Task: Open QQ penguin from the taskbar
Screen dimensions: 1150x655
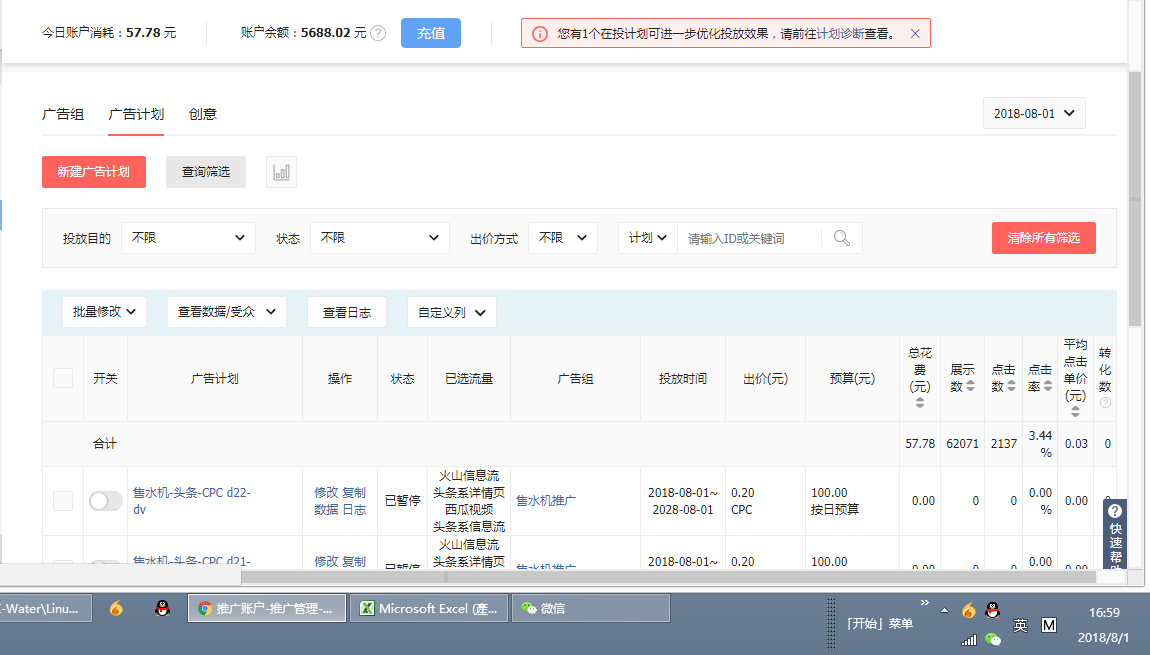Action: point(162,608)
